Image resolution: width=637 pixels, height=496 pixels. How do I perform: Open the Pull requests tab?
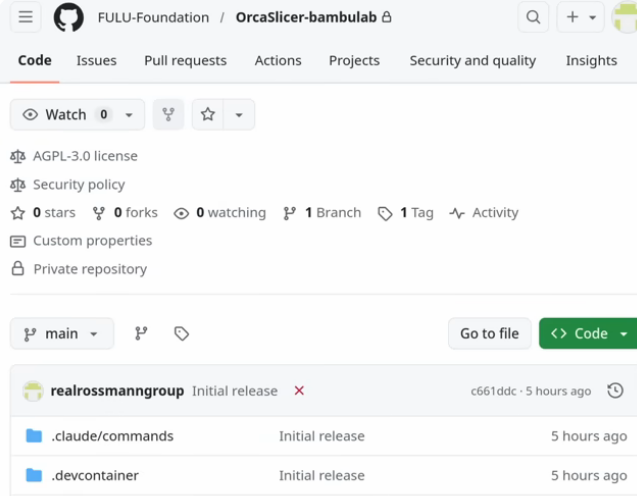[x=185, y=60]
